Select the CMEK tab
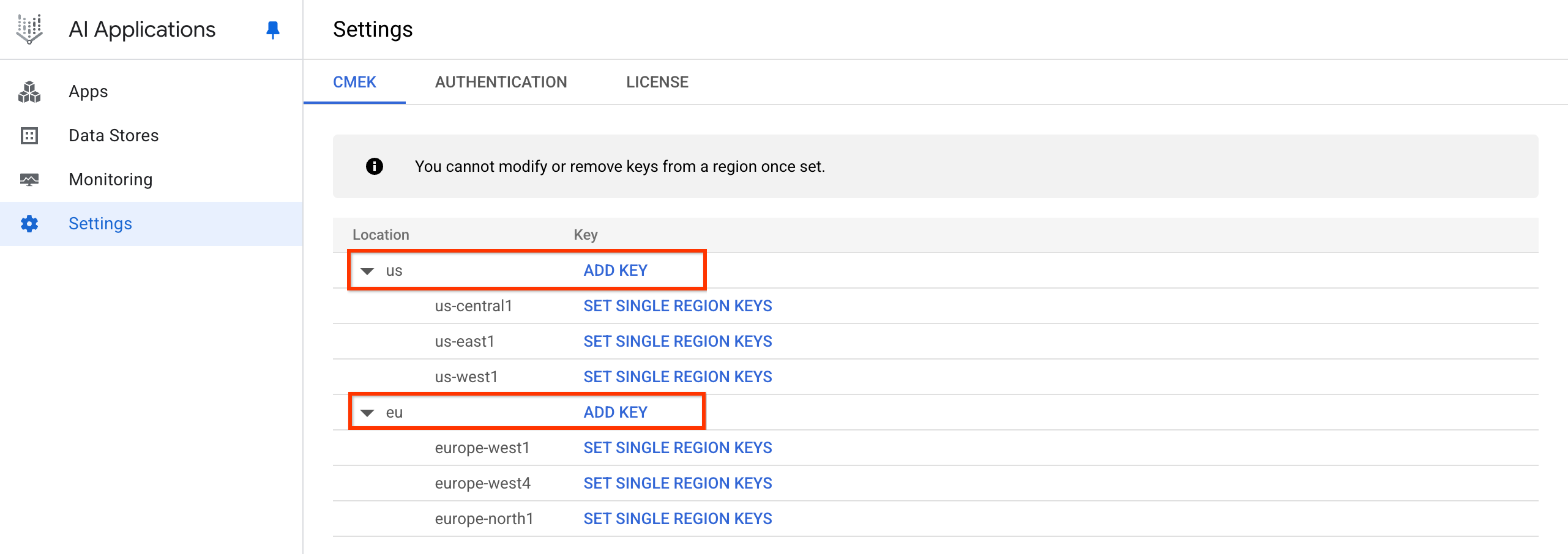Screen dimensions: 1568x554 354,82
